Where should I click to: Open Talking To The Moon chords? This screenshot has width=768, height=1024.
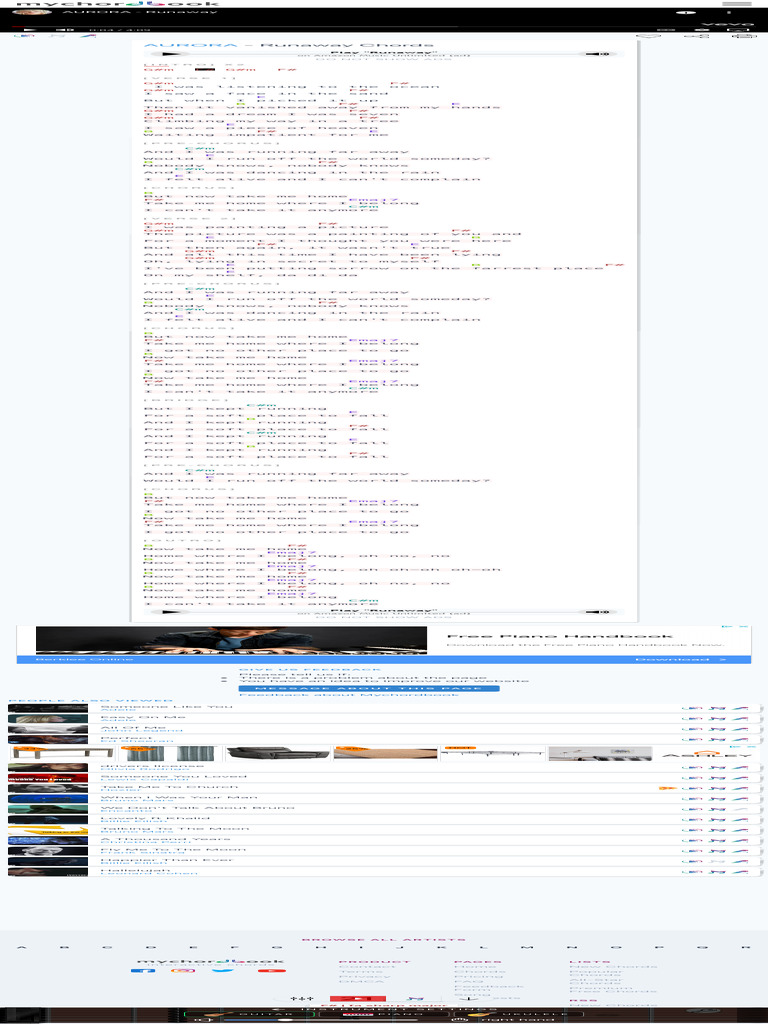(174, 829)
